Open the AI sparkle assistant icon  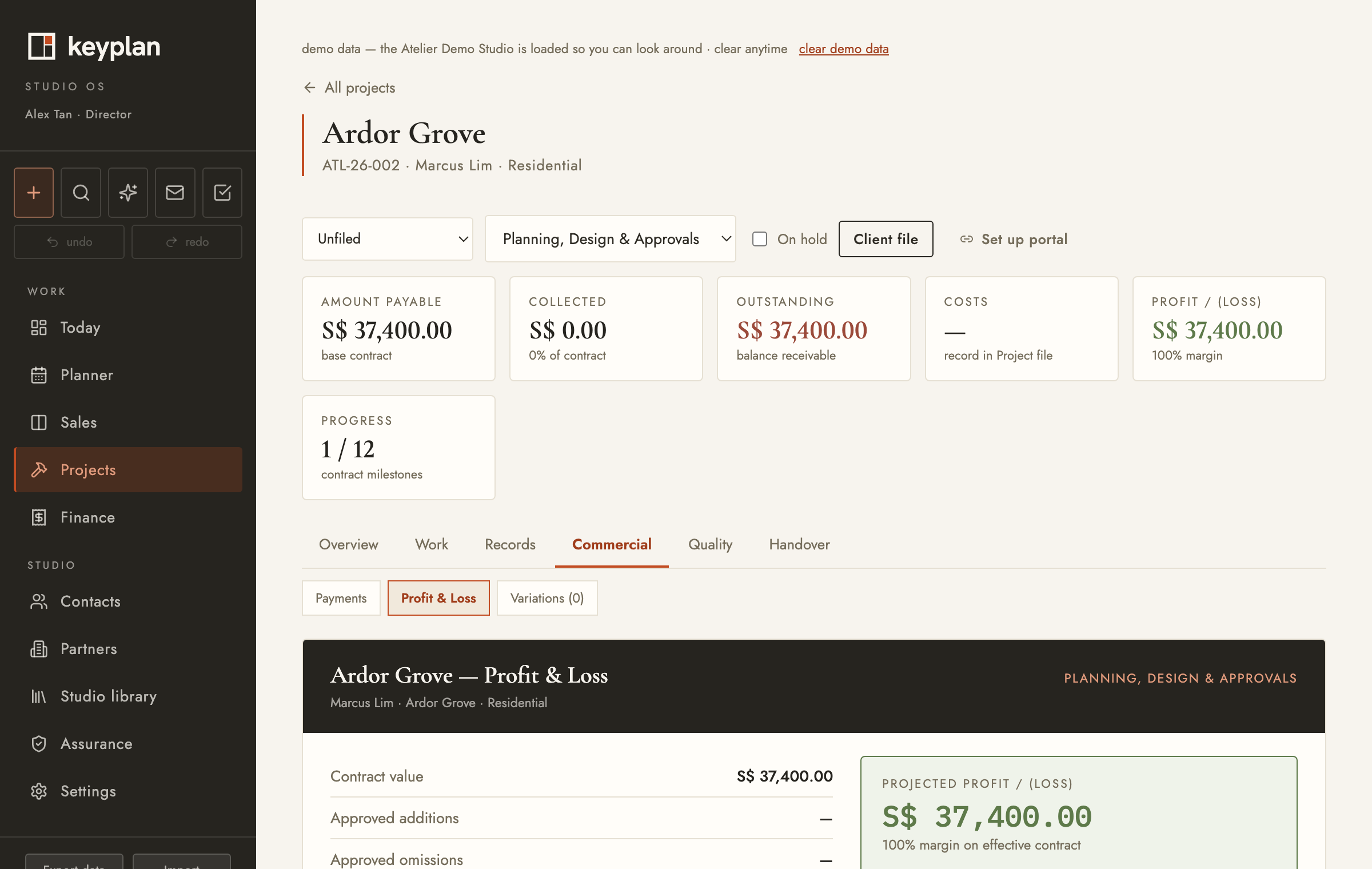128,193
